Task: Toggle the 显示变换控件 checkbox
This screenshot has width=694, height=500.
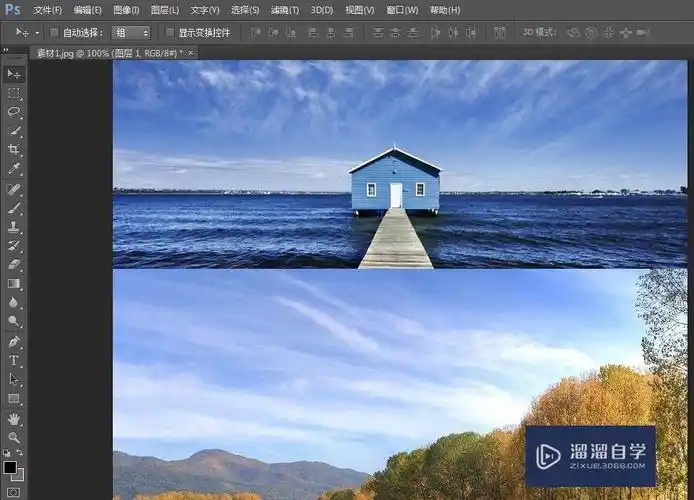Action: [169, 33]
